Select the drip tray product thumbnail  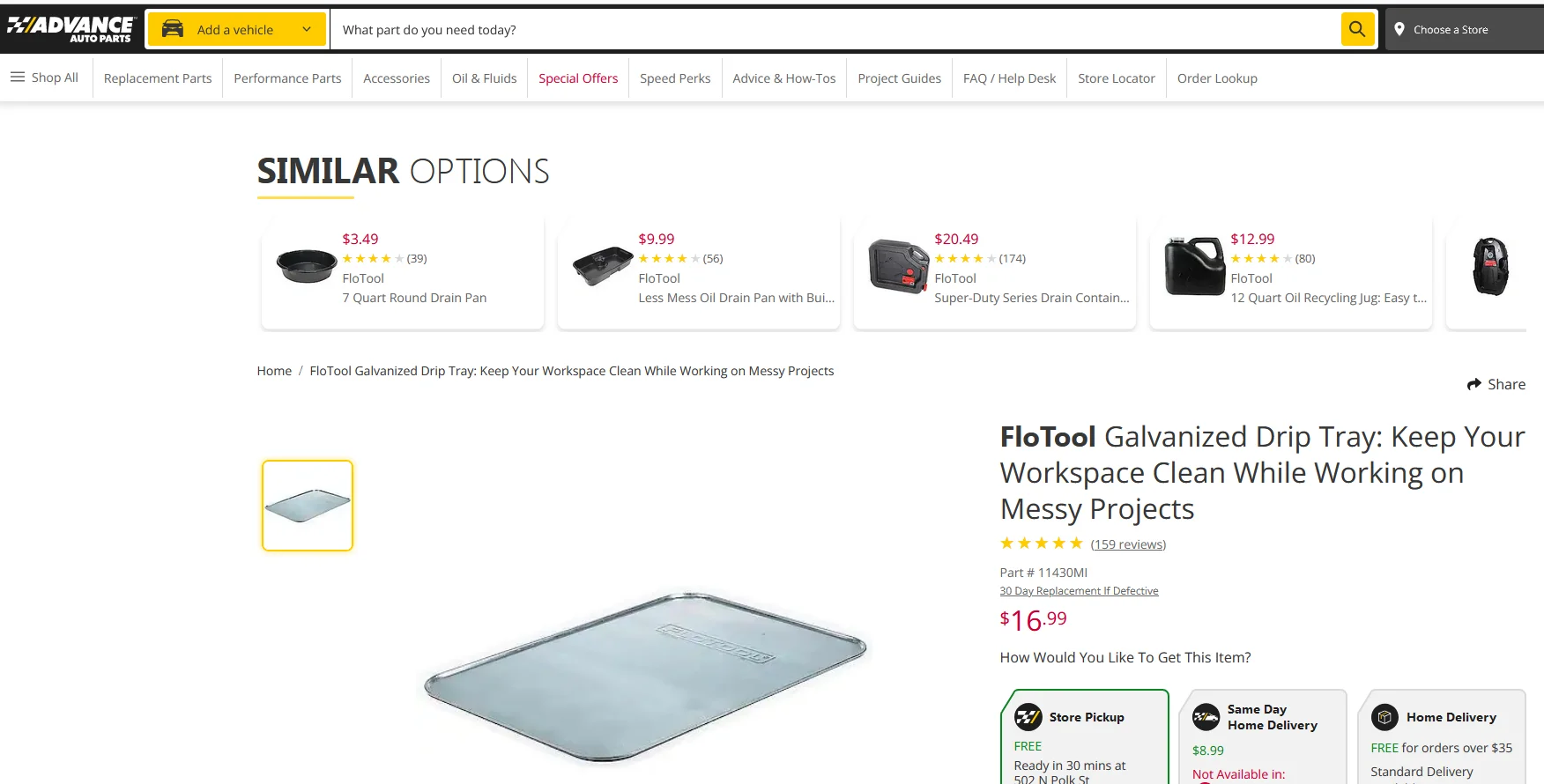click(x=308, y=506)
